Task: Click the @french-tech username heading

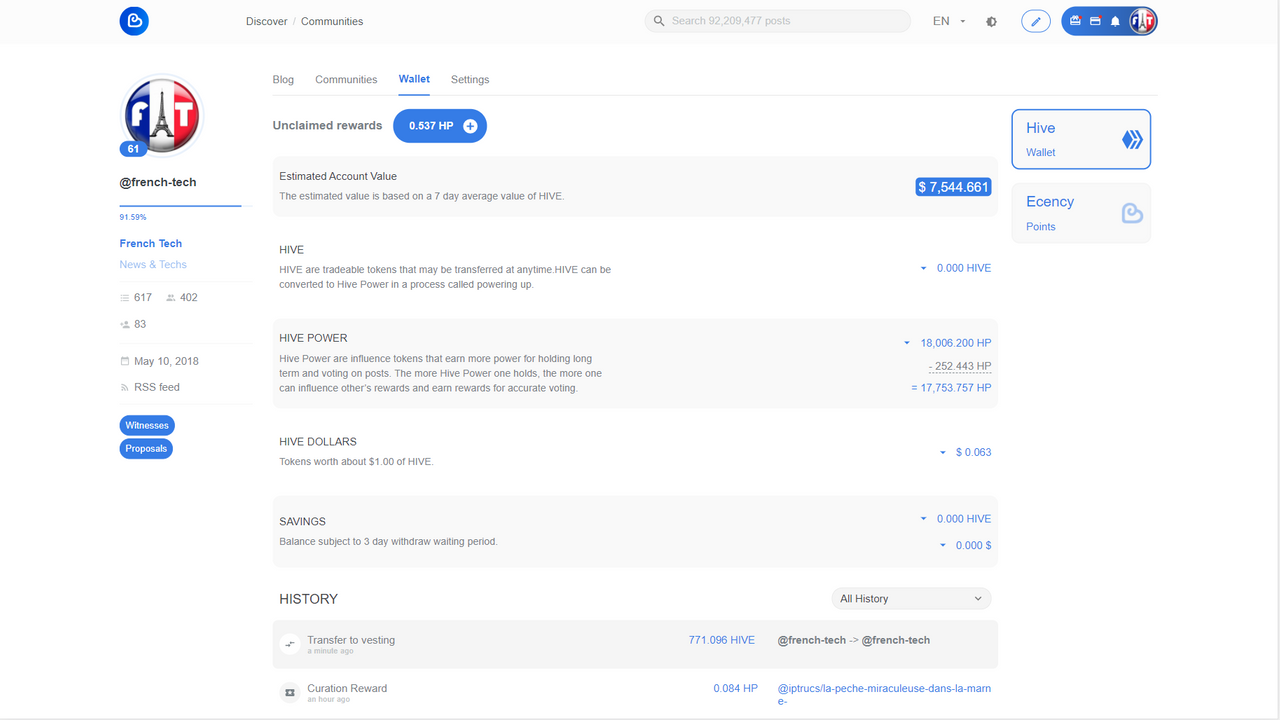Action: pos(158,182)
